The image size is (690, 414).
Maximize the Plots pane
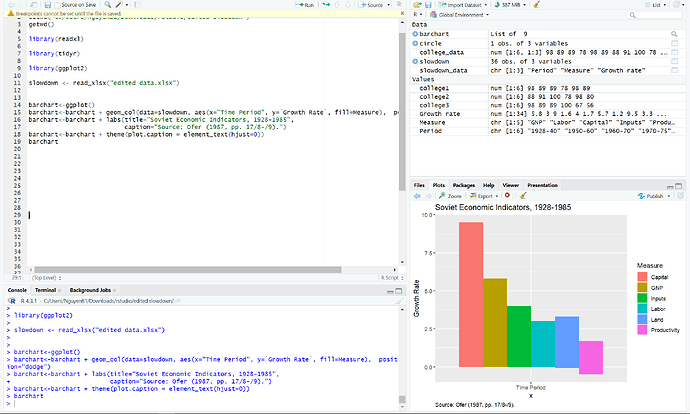tap(679, 186)
